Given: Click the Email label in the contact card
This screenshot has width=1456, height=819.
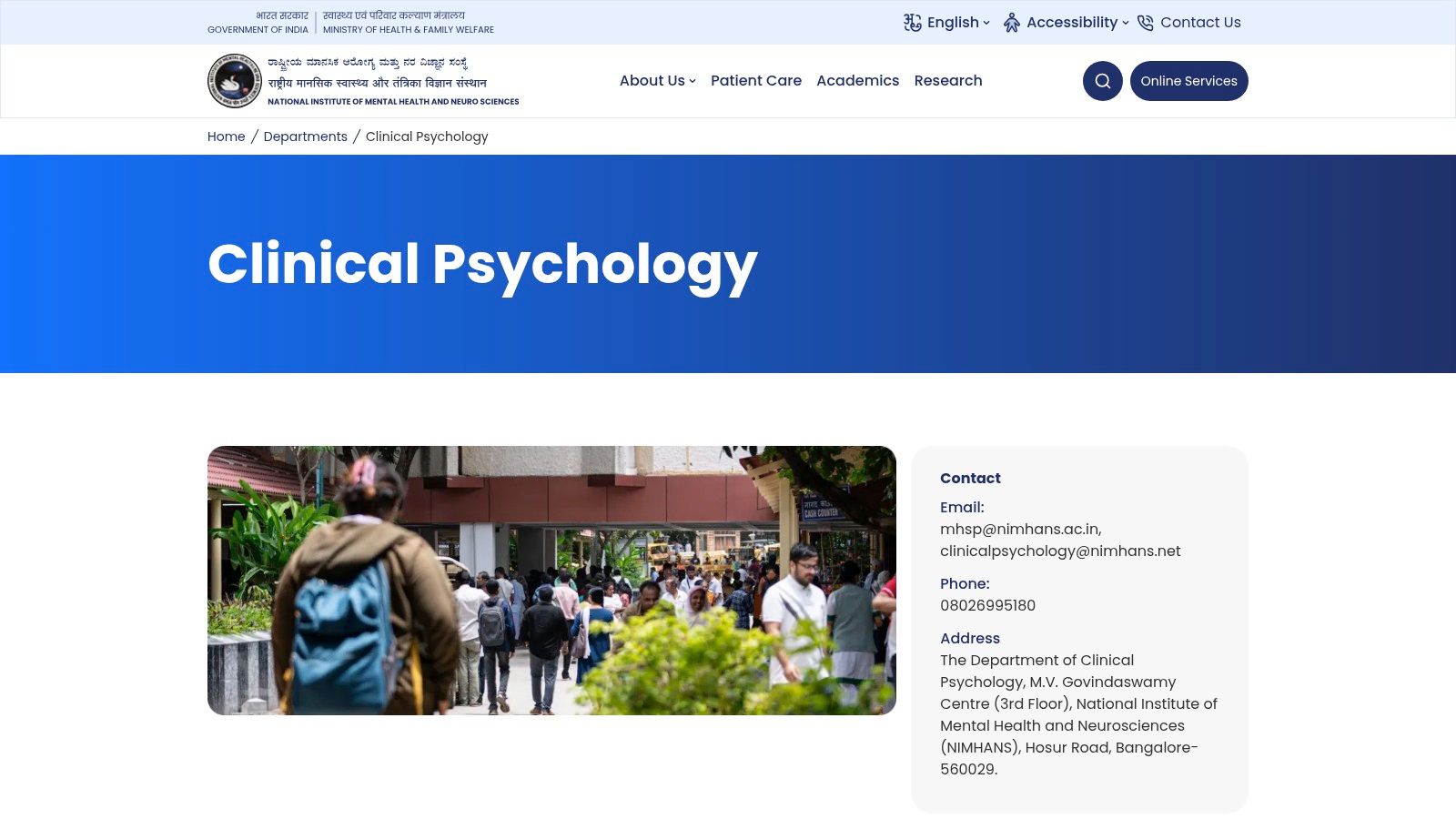Looking at the screenshot, I should pos(962,508).
